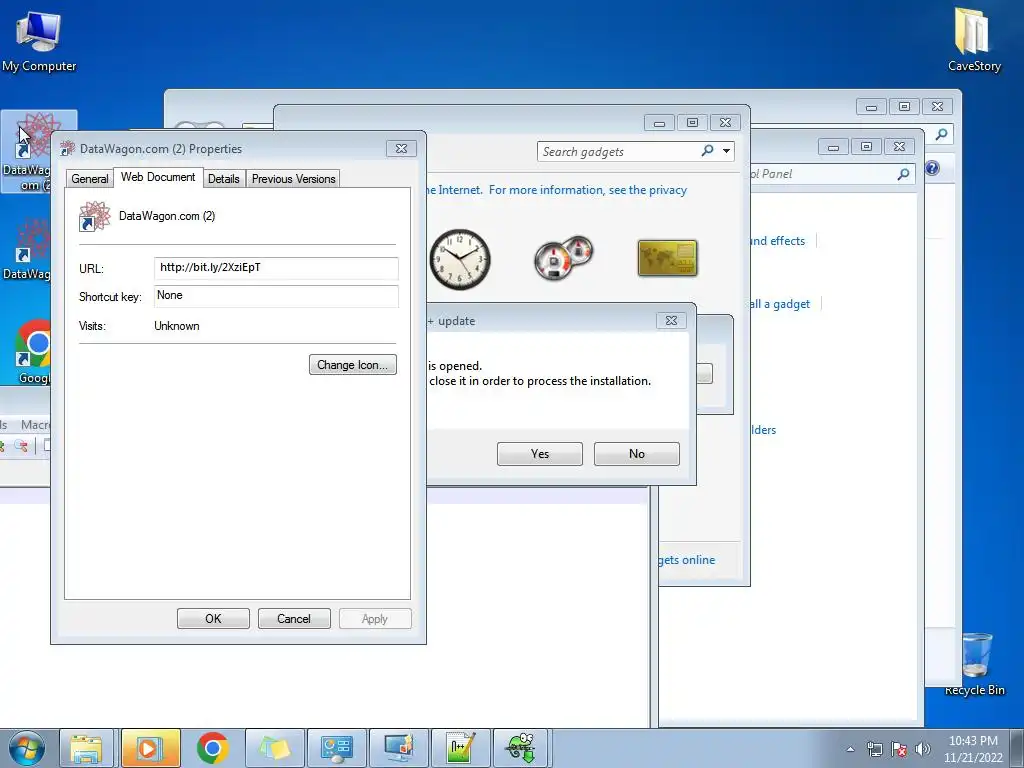Open My Computer desktop icon

pos(39,40)
